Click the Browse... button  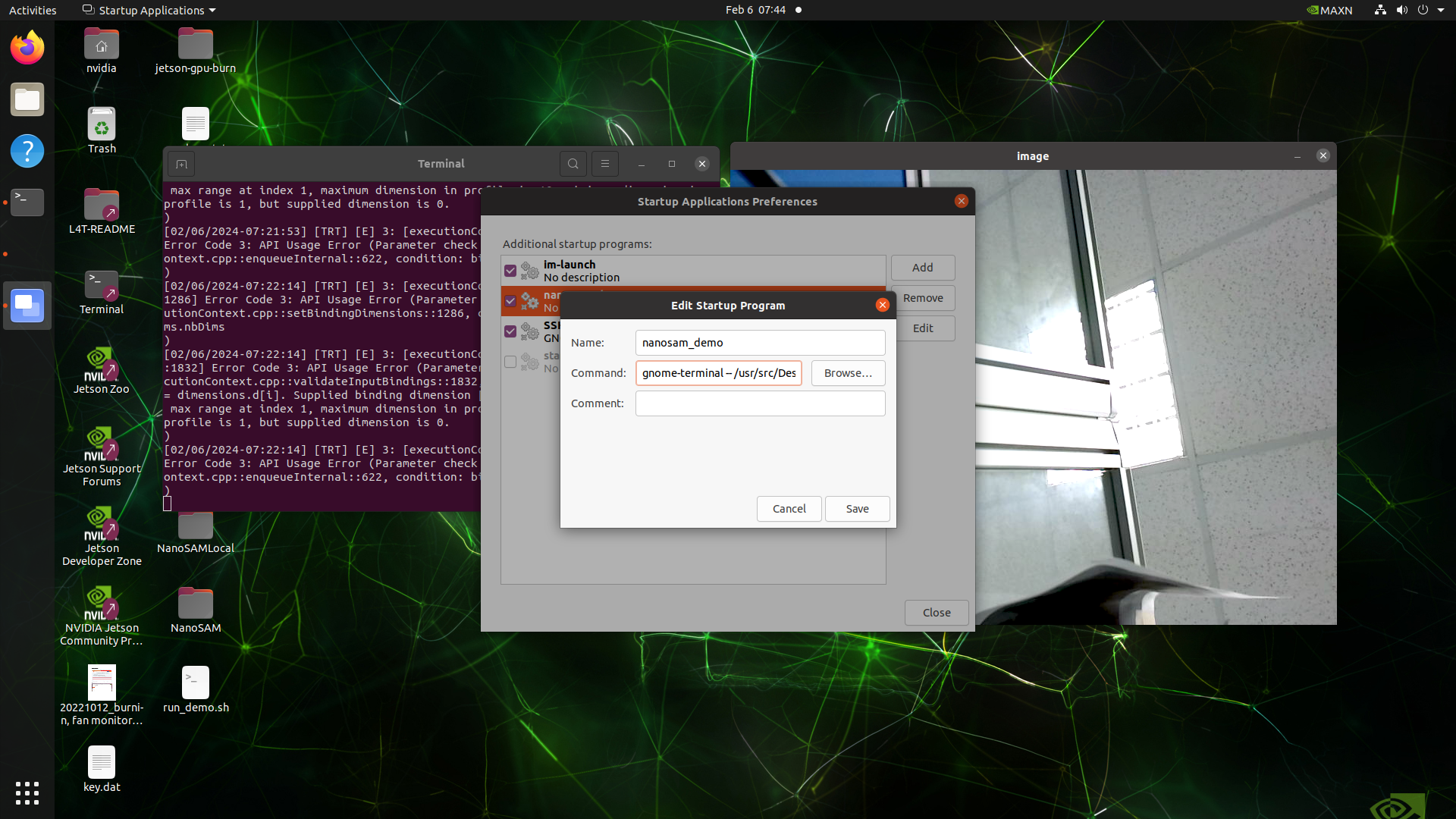point(848,373)
